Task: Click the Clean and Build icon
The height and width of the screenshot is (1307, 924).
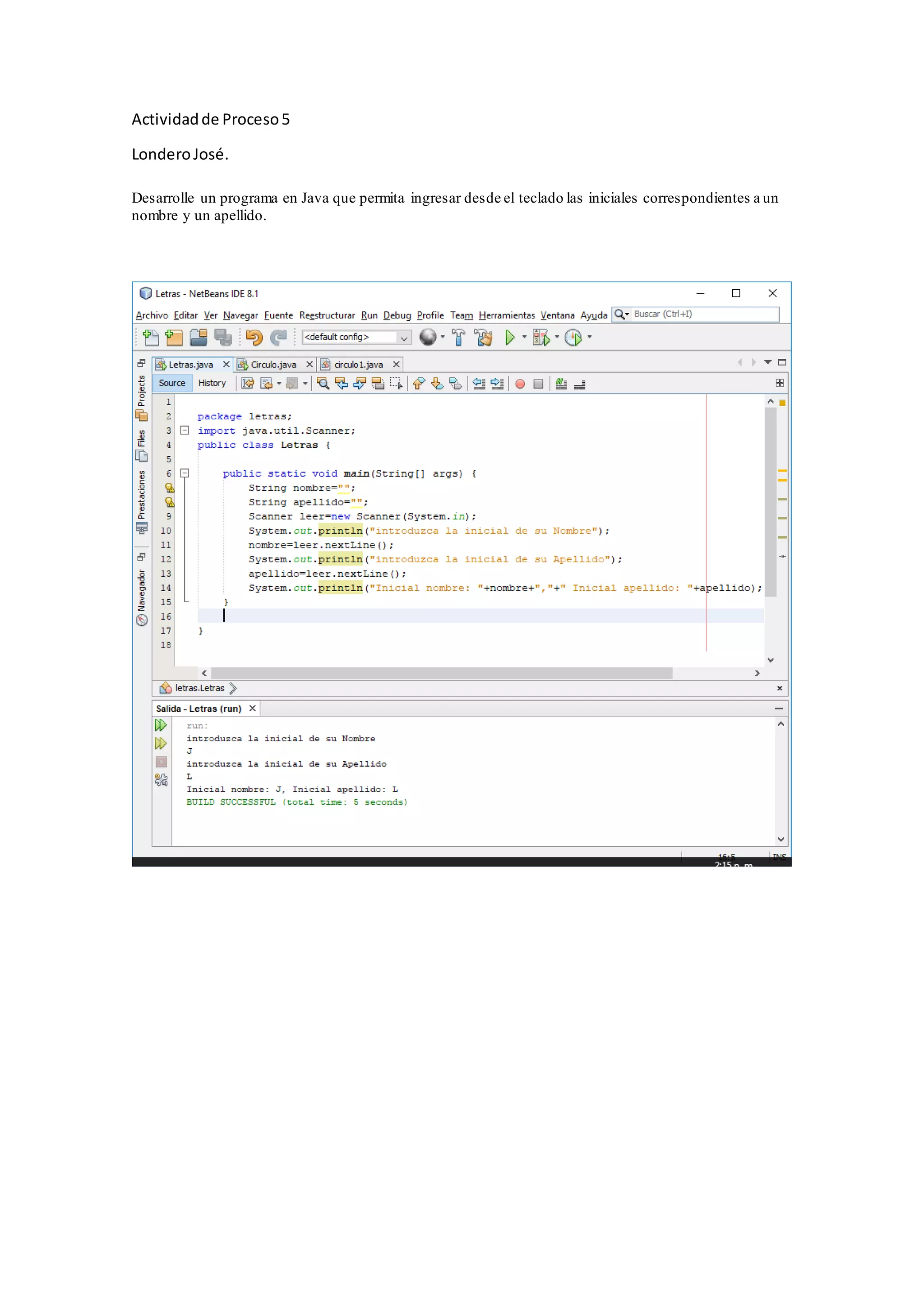Action: [484, 338]
